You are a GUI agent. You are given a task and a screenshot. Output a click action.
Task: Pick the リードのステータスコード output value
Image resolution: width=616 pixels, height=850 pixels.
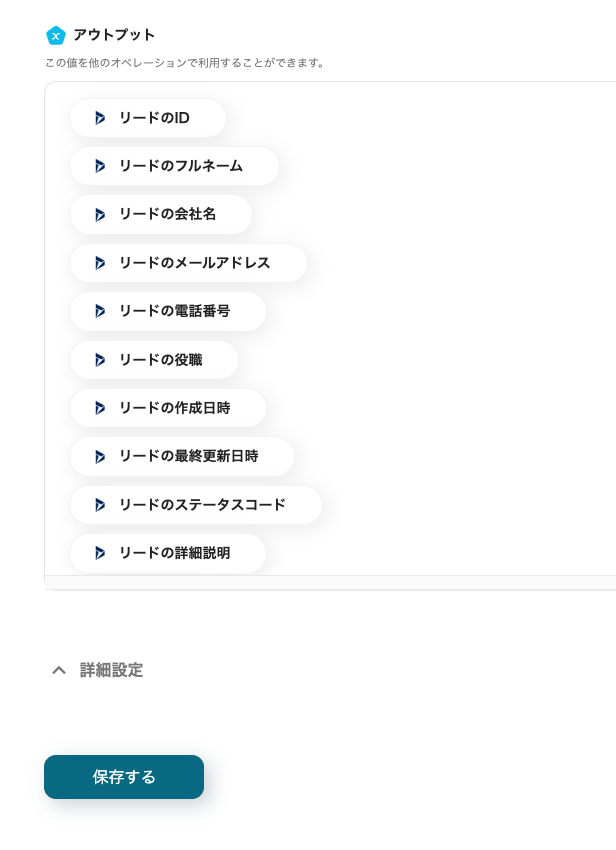[x=202, y=505]
